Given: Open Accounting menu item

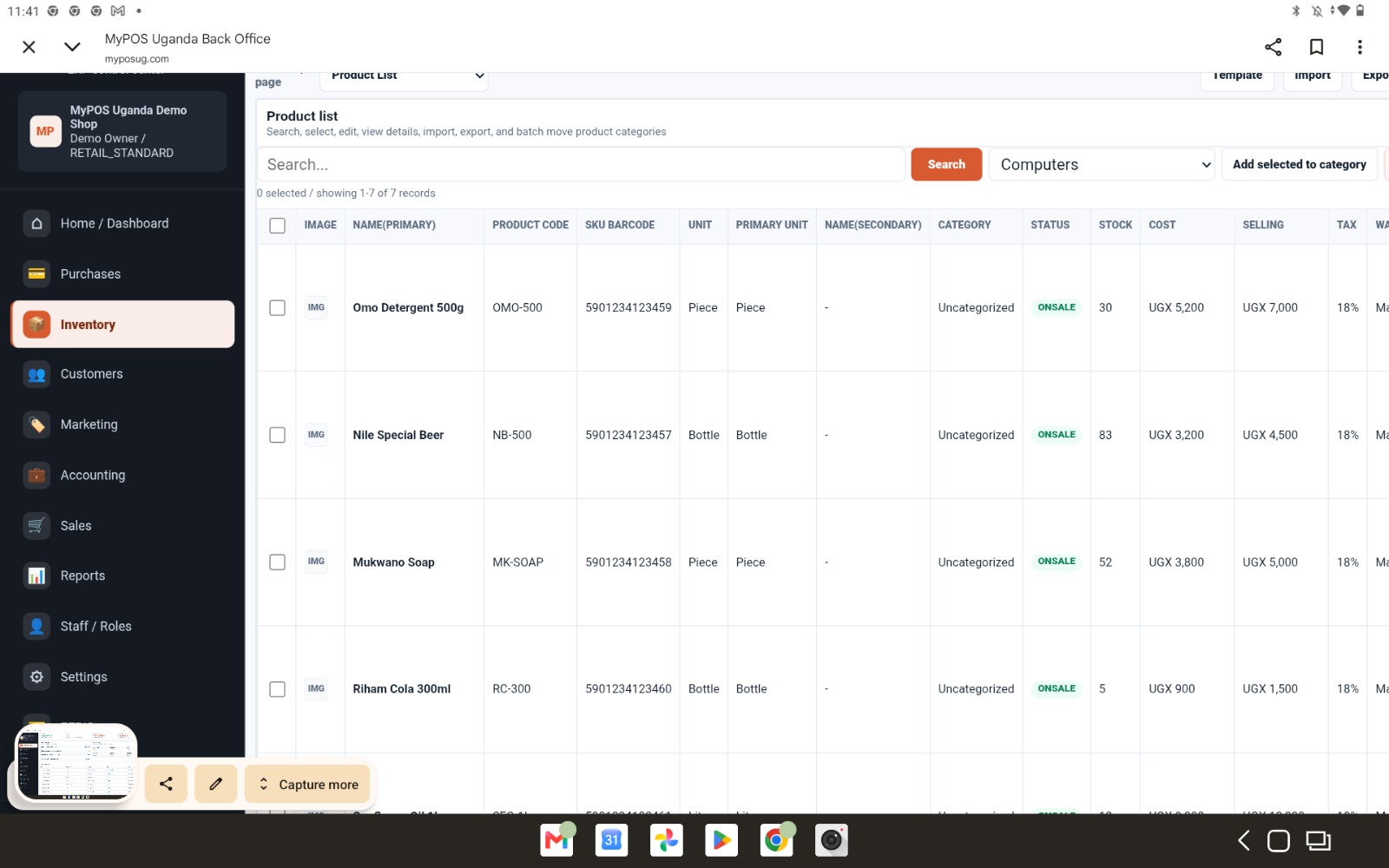Looking at the screenshot, I should [122, 475].
